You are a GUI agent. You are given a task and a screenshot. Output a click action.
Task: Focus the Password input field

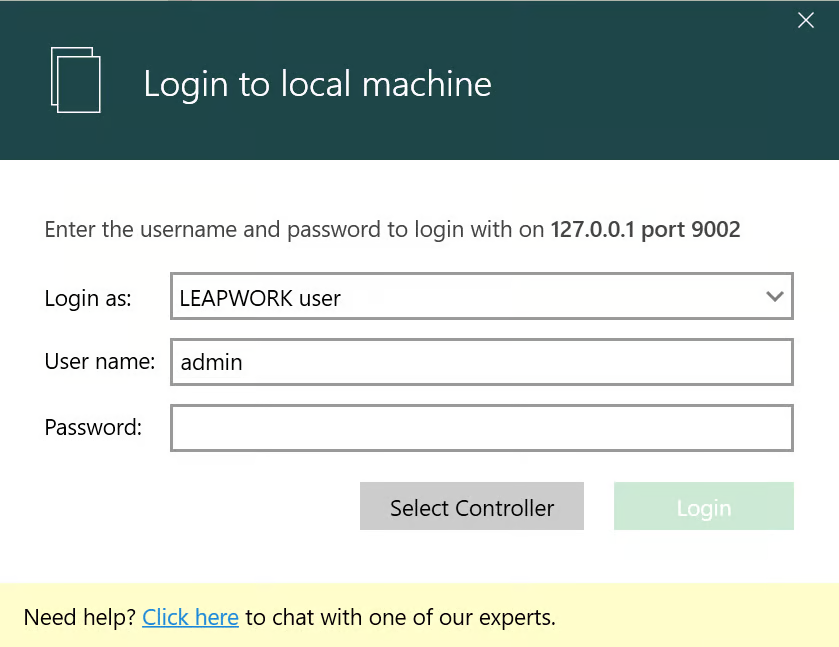tap(482, 428)
